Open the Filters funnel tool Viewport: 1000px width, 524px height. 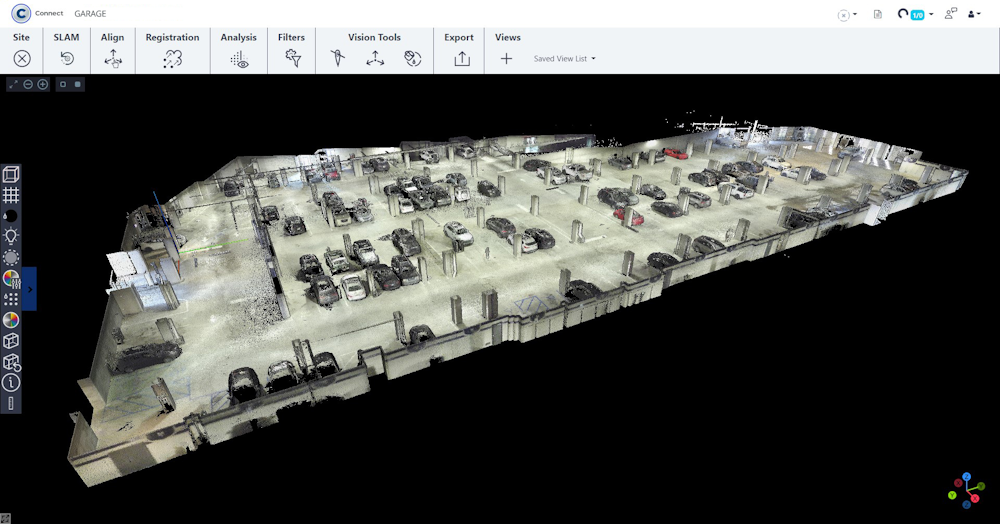(x=292, y=59)
